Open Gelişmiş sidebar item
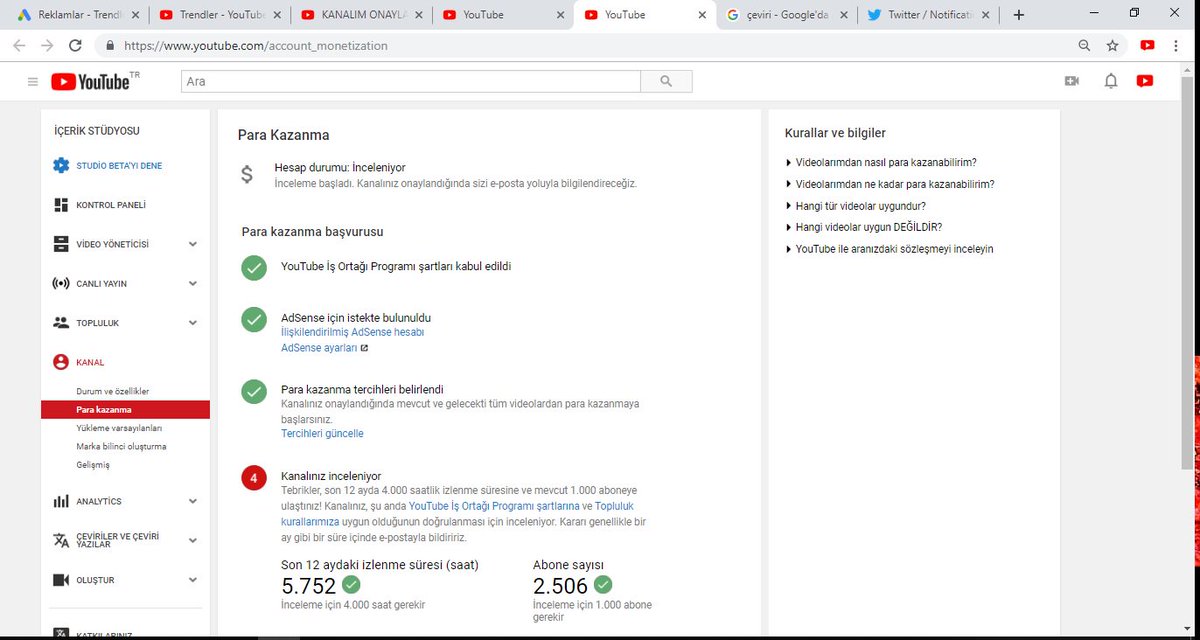This screenshot has width=1200, height=640. click(x=93, y=464)
